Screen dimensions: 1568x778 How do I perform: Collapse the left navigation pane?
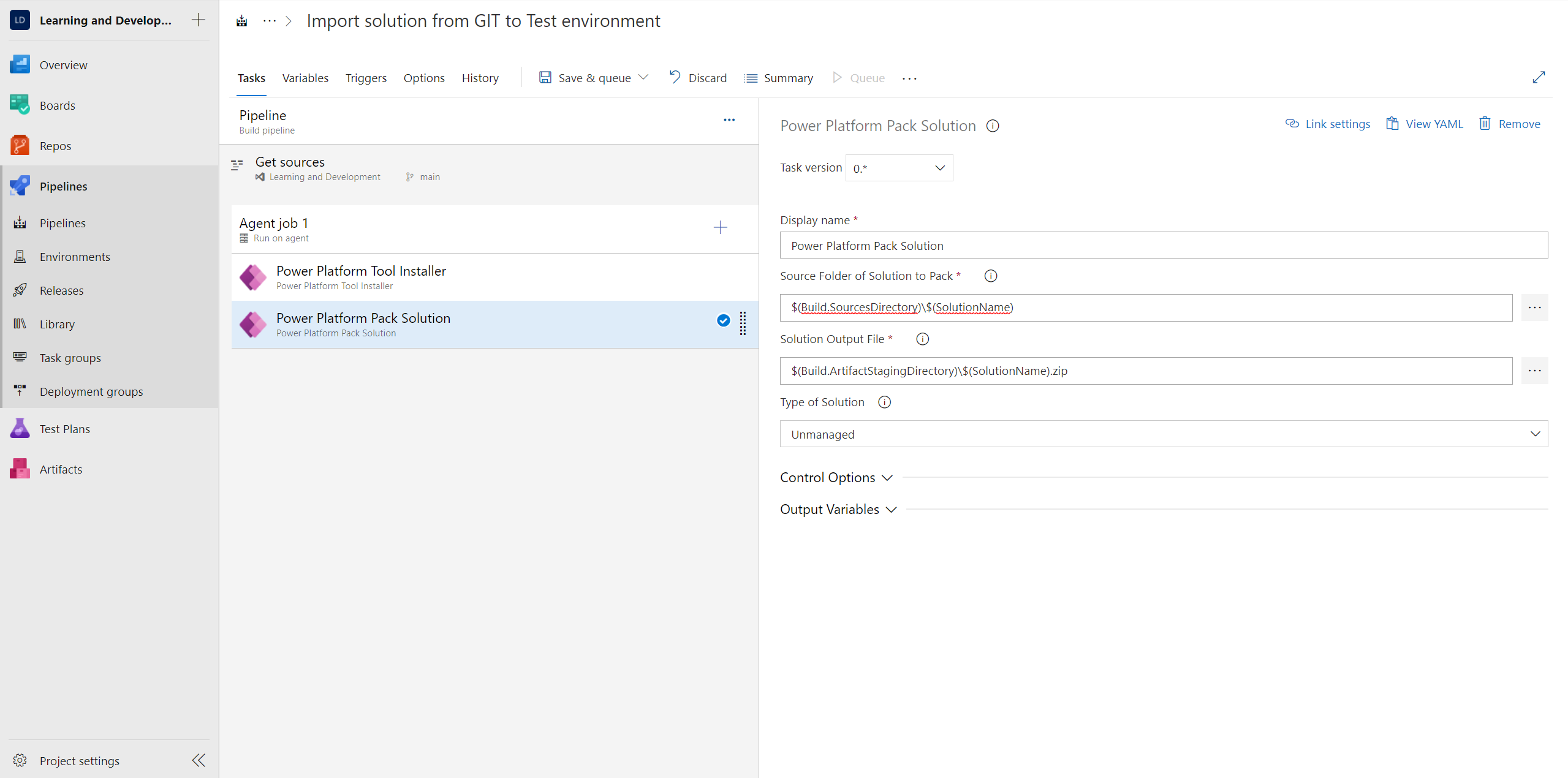coord(197,760)
